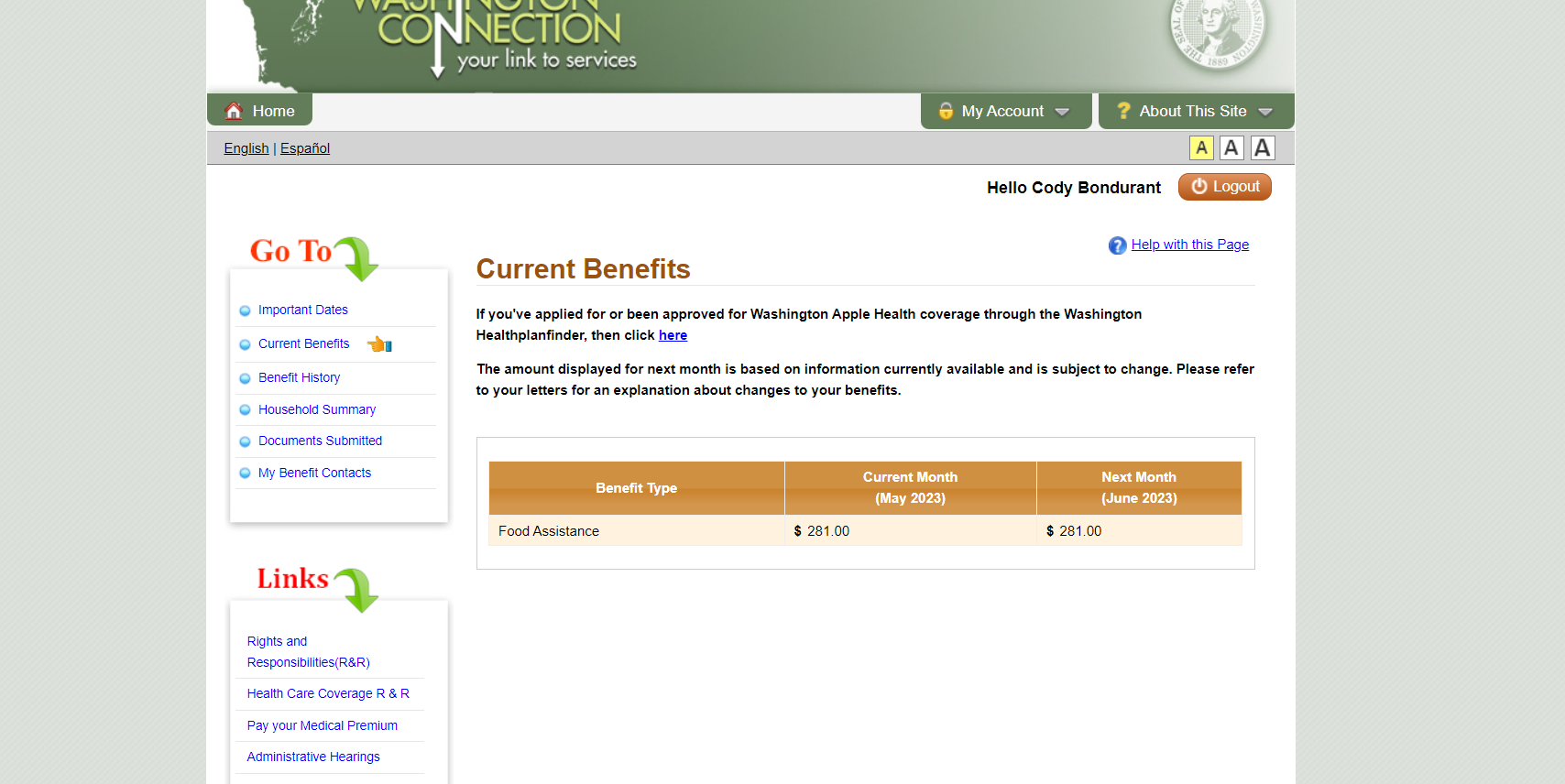Click the pointing hand icon beside Current Benefits

379,344
